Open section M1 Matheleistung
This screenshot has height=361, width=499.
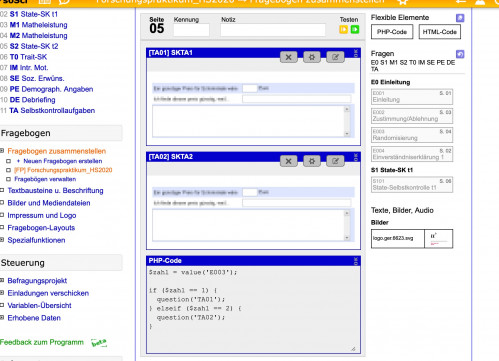[38, 25]
